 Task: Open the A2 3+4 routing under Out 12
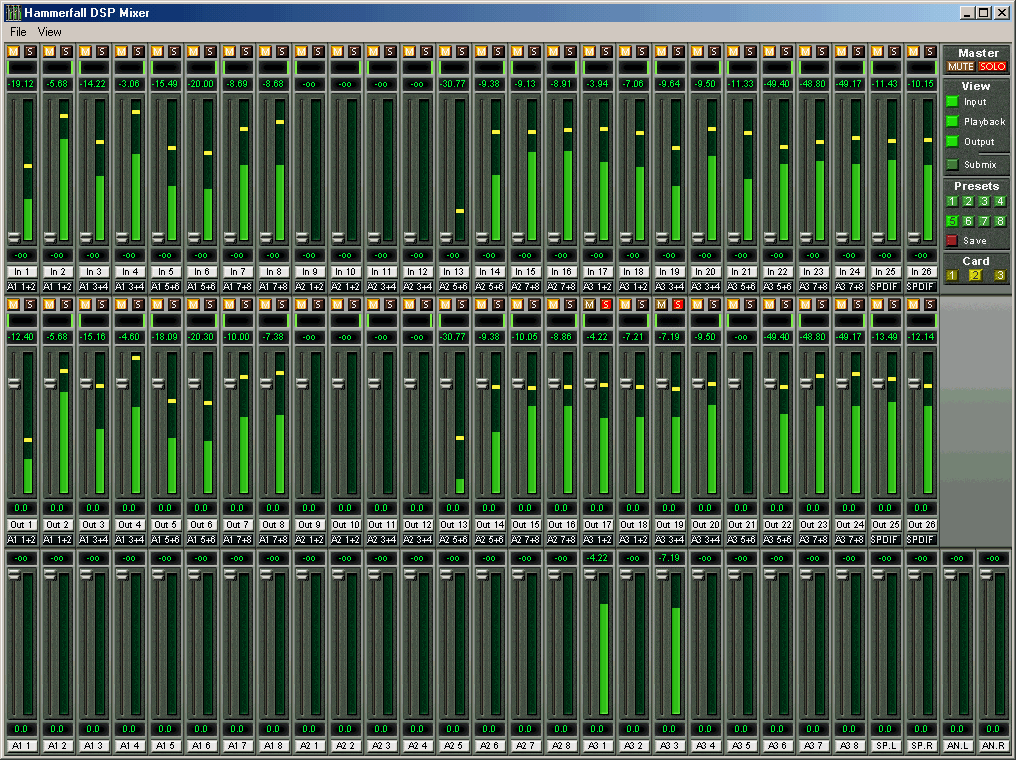tap(417, 539)
